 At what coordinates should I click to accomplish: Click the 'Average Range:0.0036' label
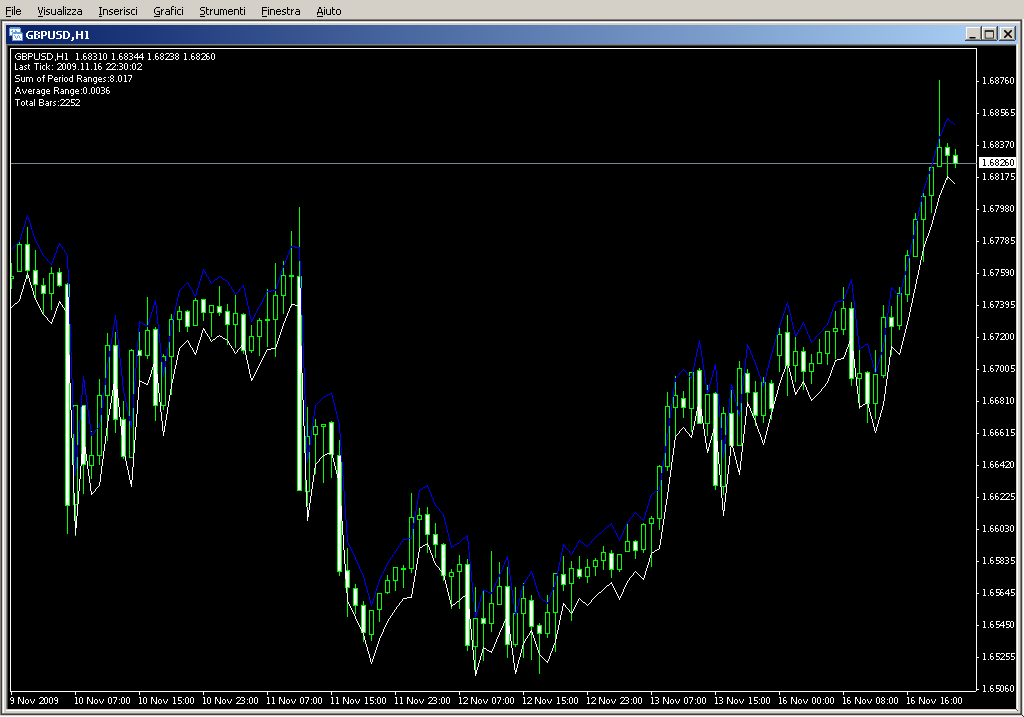click(x=62, y=91)
